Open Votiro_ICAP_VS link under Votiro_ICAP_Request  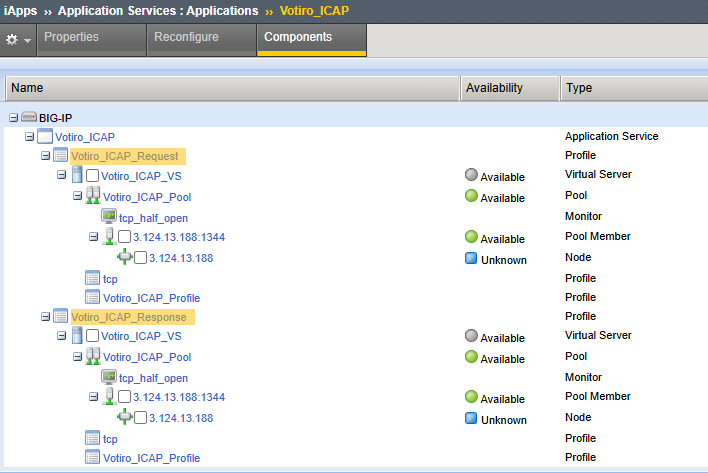click(x=141, y=176)
